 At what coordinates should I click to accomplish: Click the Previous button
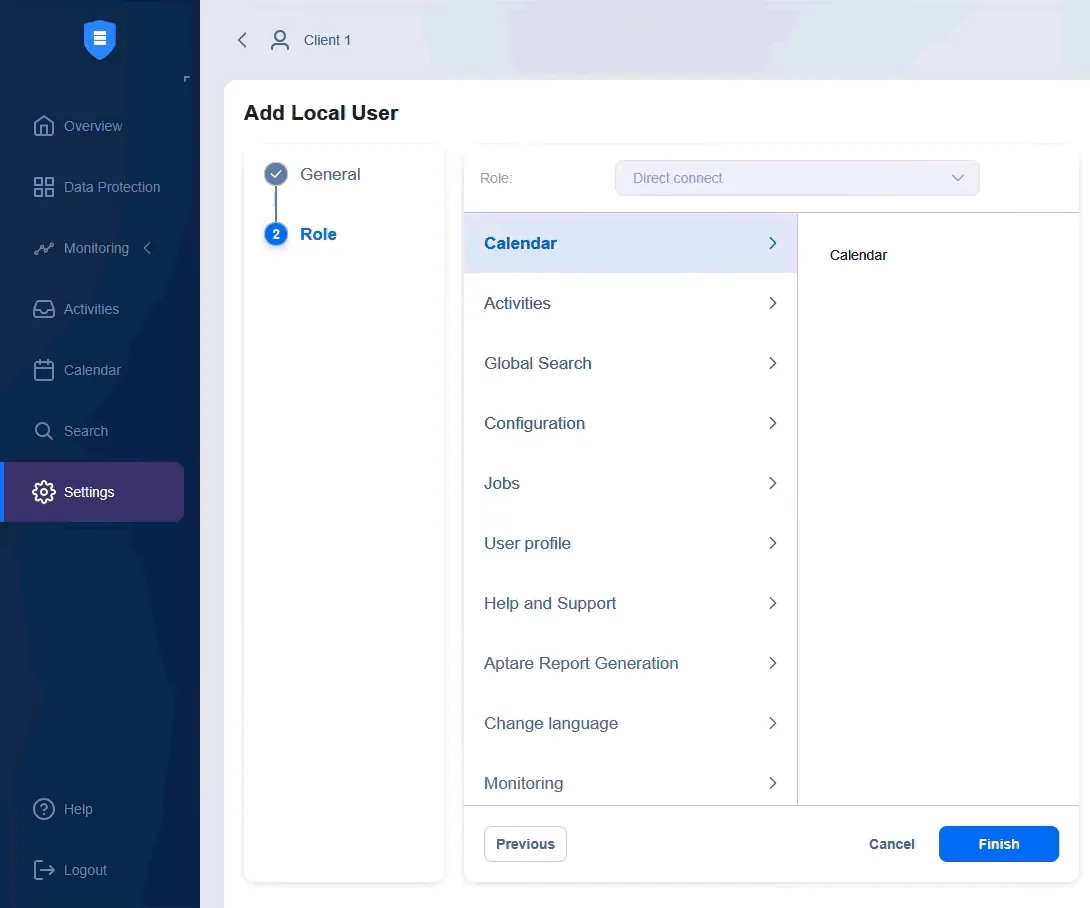pyautogui.click(x=526, y=844)
